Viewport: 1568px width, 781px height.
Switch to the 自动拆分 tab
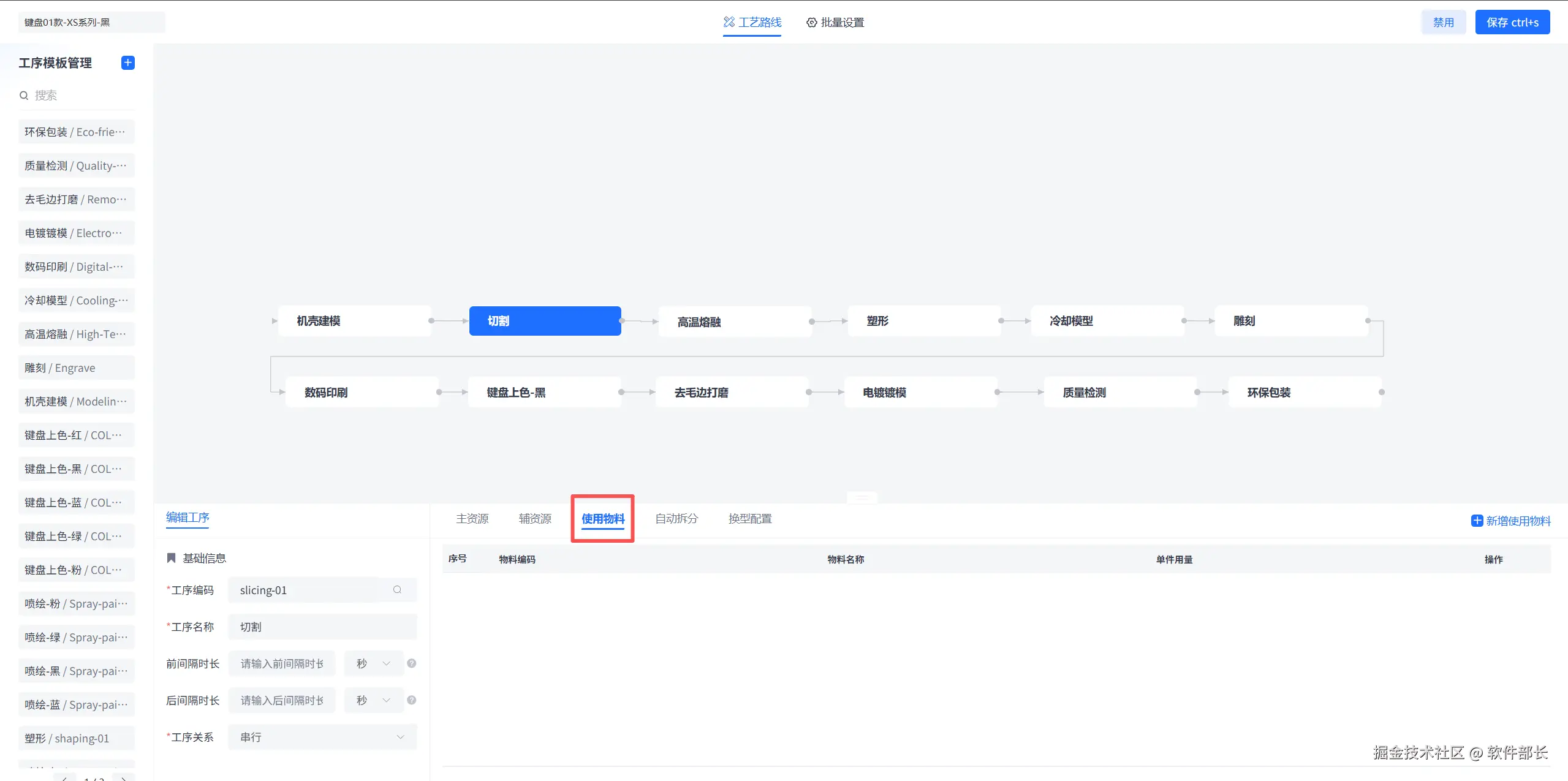pyautogui.click(x=676, y=519)
